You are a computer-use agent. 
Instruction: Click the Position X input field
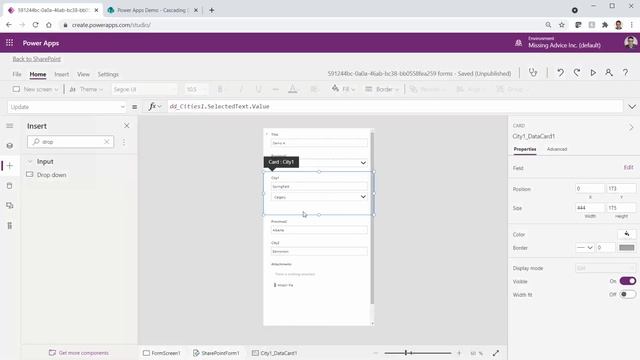pos(589,189)
